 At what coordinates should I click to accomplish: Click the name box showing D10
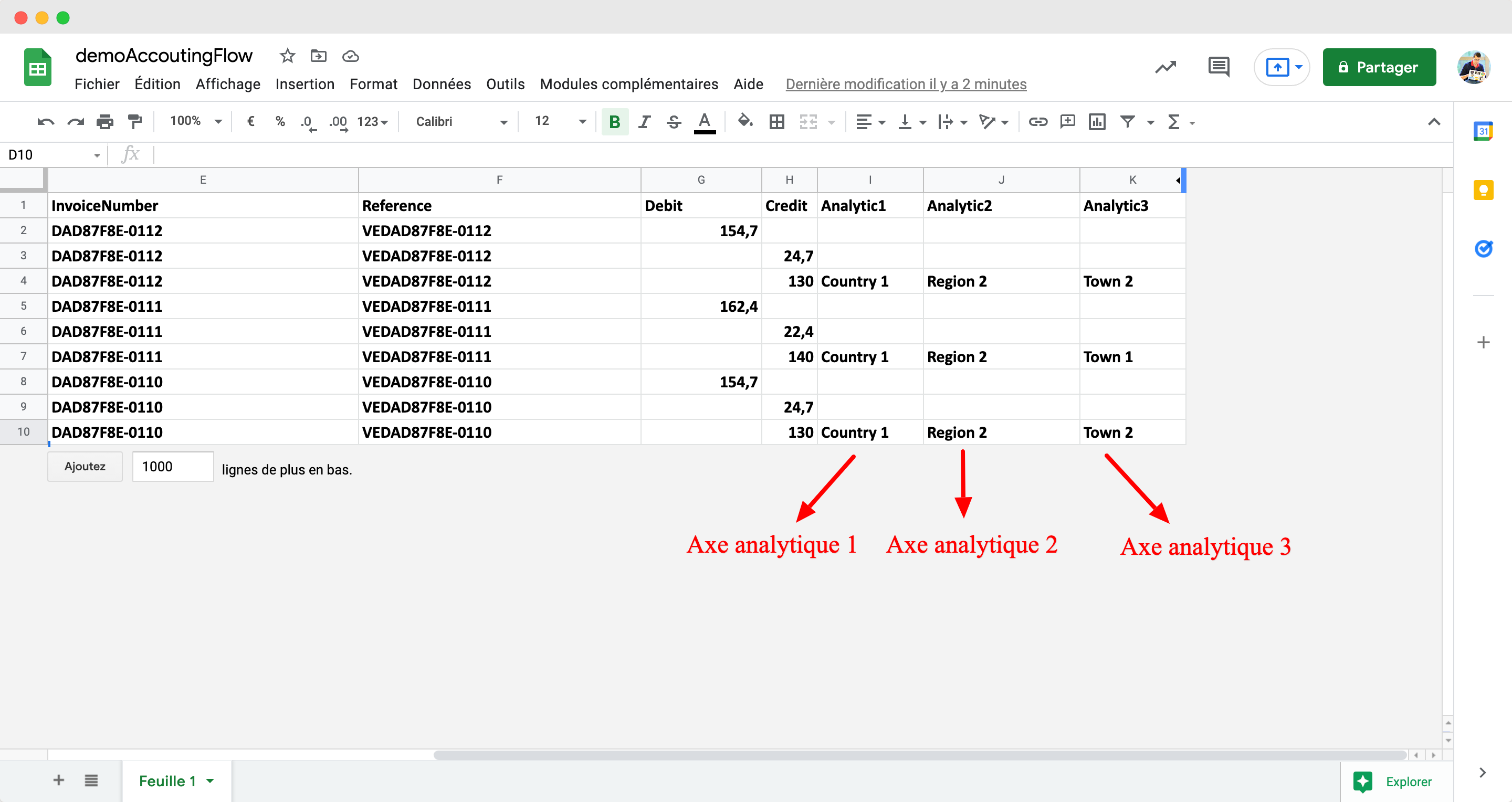coord(53,155)
